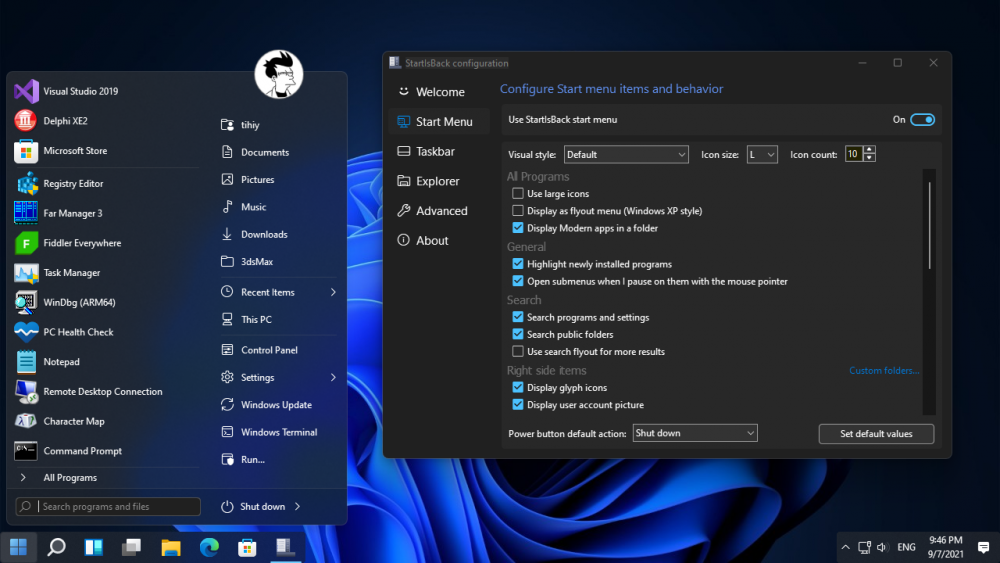The image size is (1000, 563).
Task: Open Registry Editor icon
Action: pyautogui.click(x=26, y=184)
